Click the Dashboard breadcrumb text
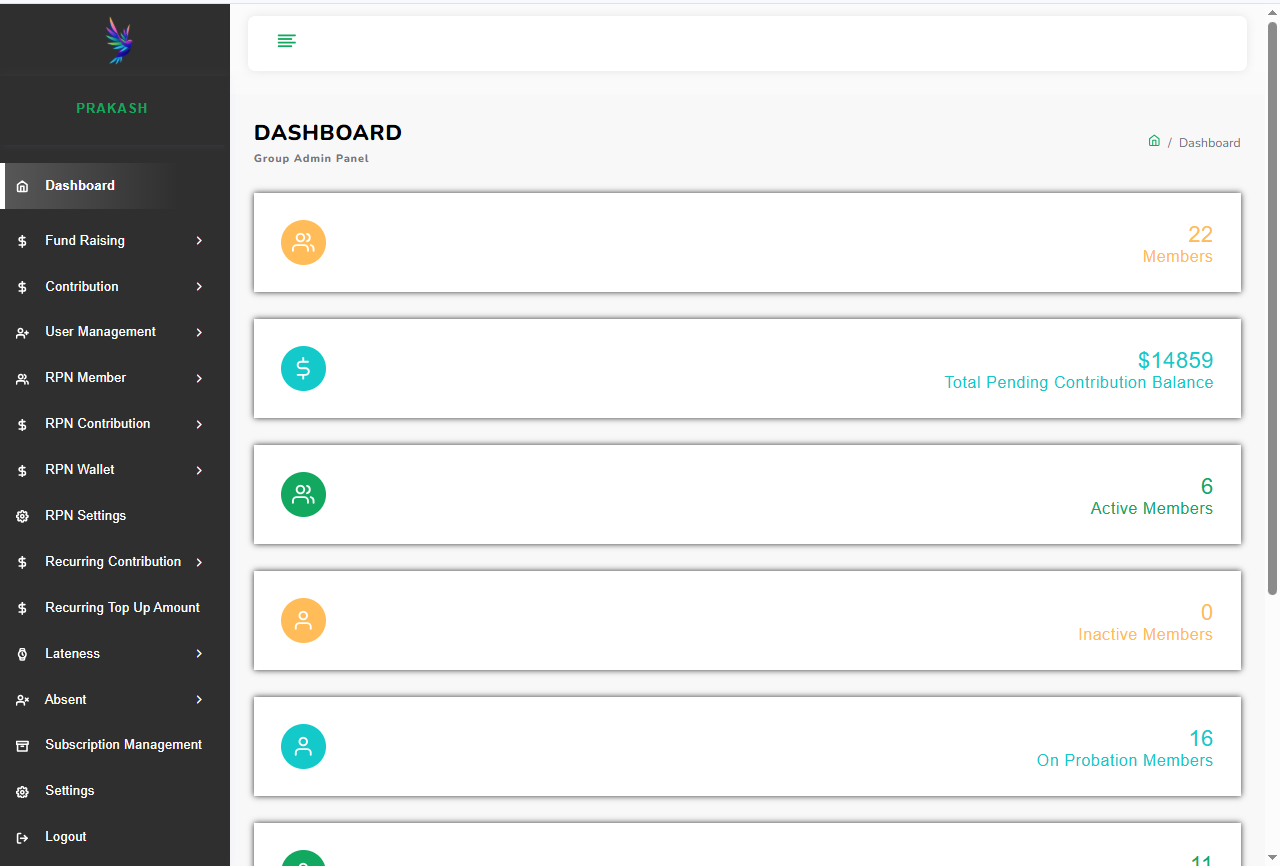Image resolution: width=1280 pixels, height=866 pixels. coord(1209,143)
